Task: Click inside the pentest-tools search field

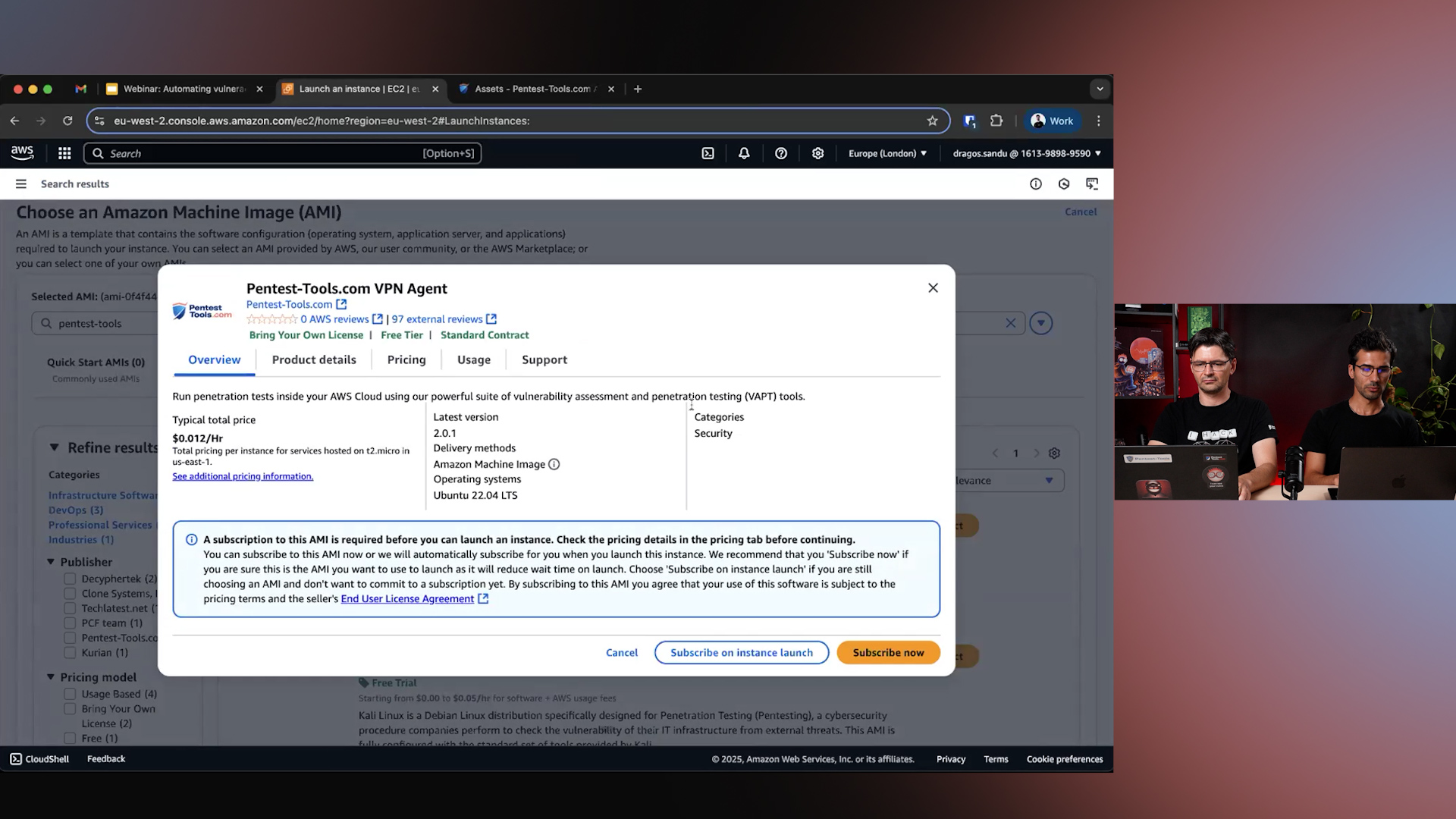Action: pyautogui.click(x=114, y=323)
